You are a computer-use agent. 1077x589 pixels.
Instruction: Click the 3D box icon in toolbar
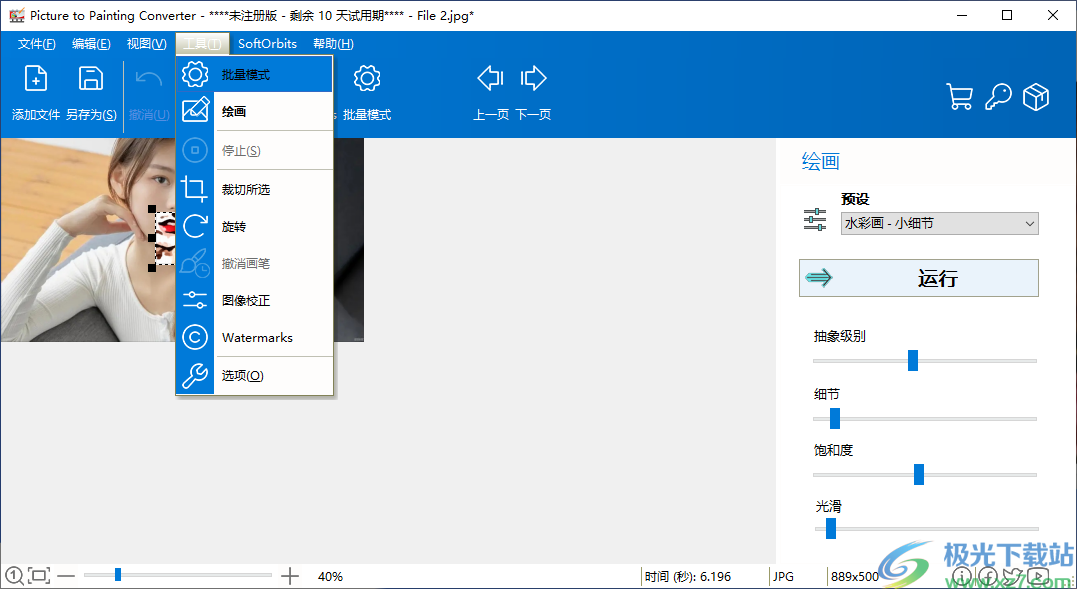(x=1036, y=97)
